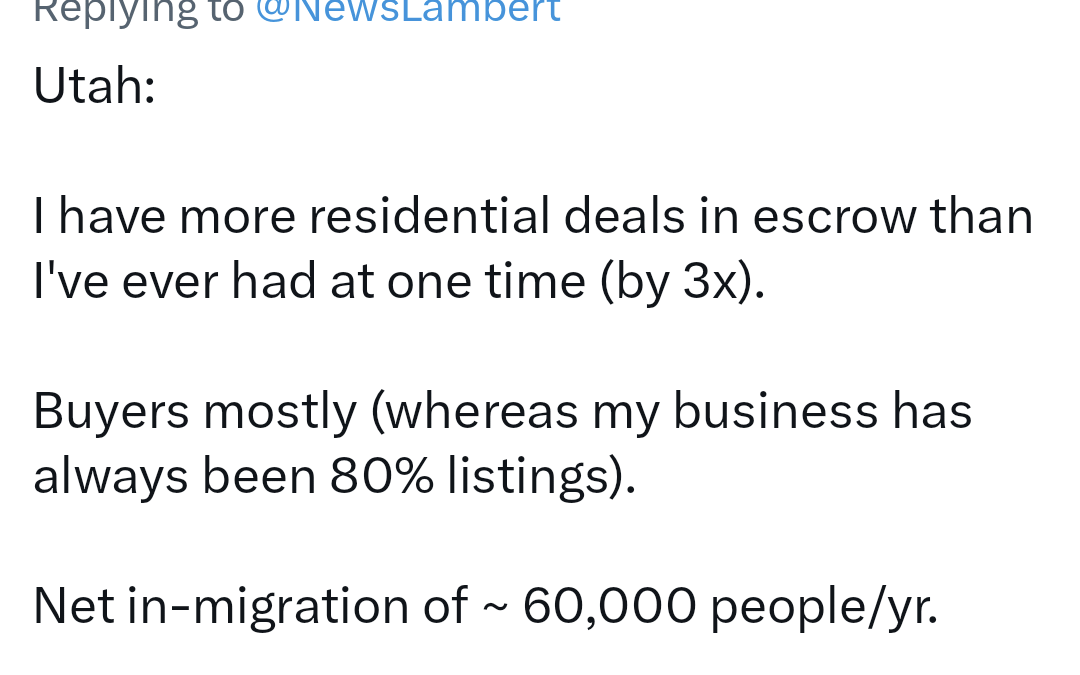Click the 'Replying to' label text
The width and height of the screenshot is (1080, 675).
(x=138, y=12)
